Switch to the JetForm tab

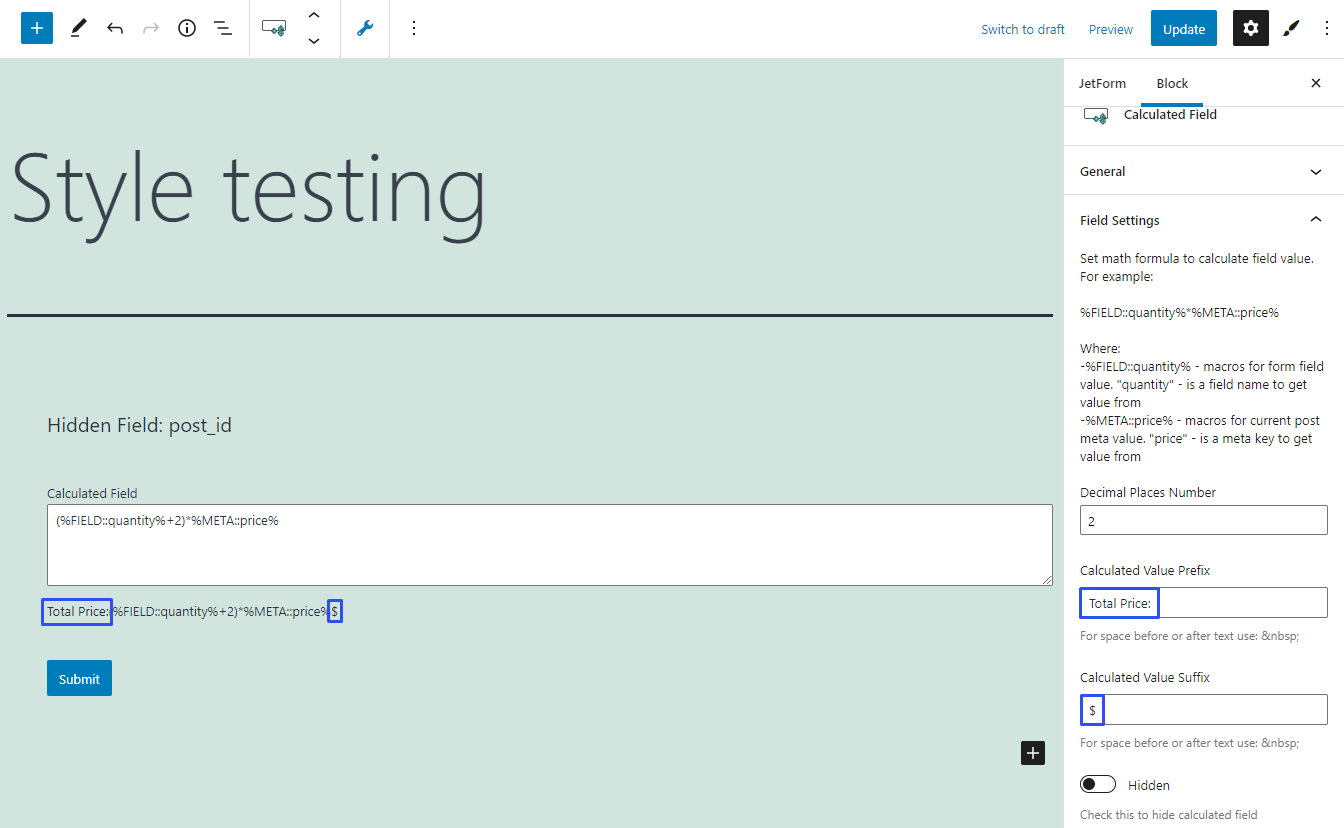1102,83
